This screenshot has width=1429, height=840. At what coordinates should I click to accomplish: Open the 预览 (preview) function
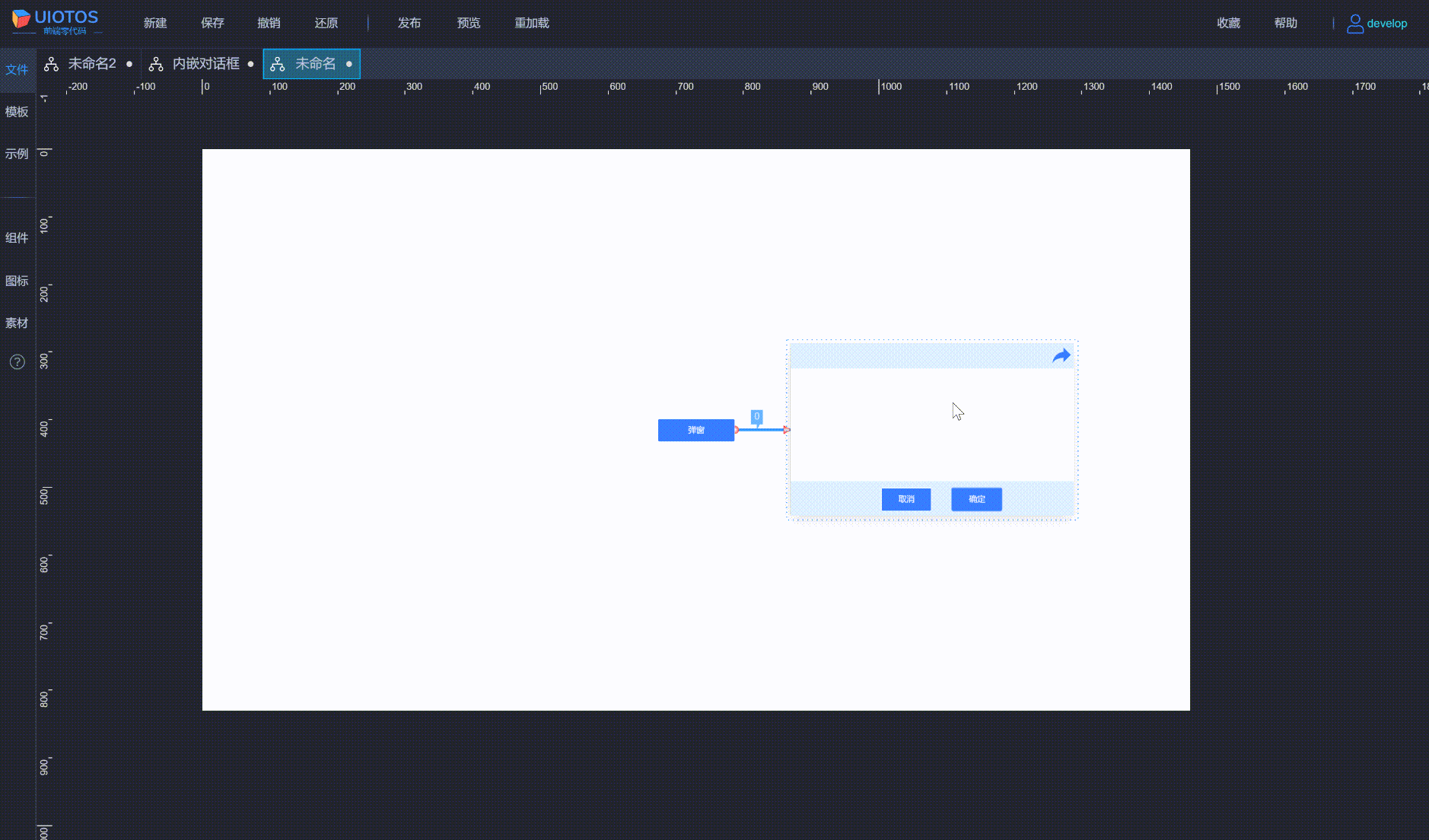coord(468,23)
